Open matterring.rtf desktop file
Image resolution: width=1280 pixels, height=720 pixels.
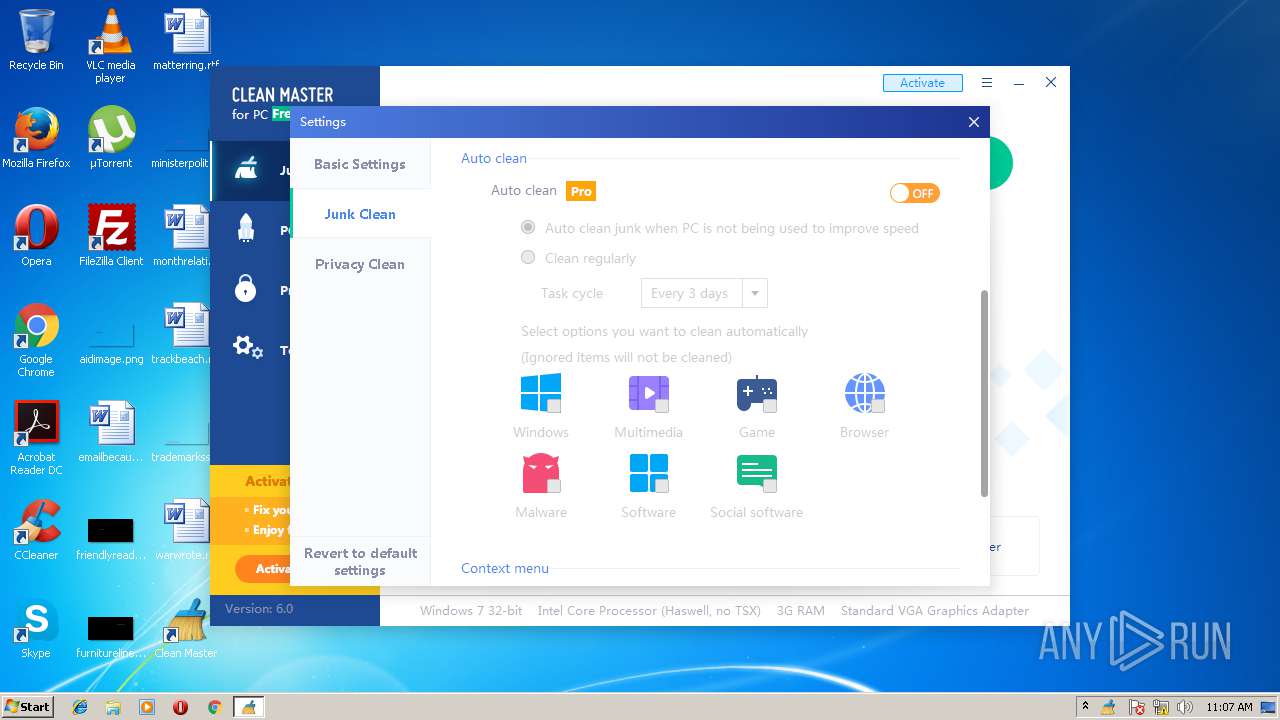click(185, 41)
